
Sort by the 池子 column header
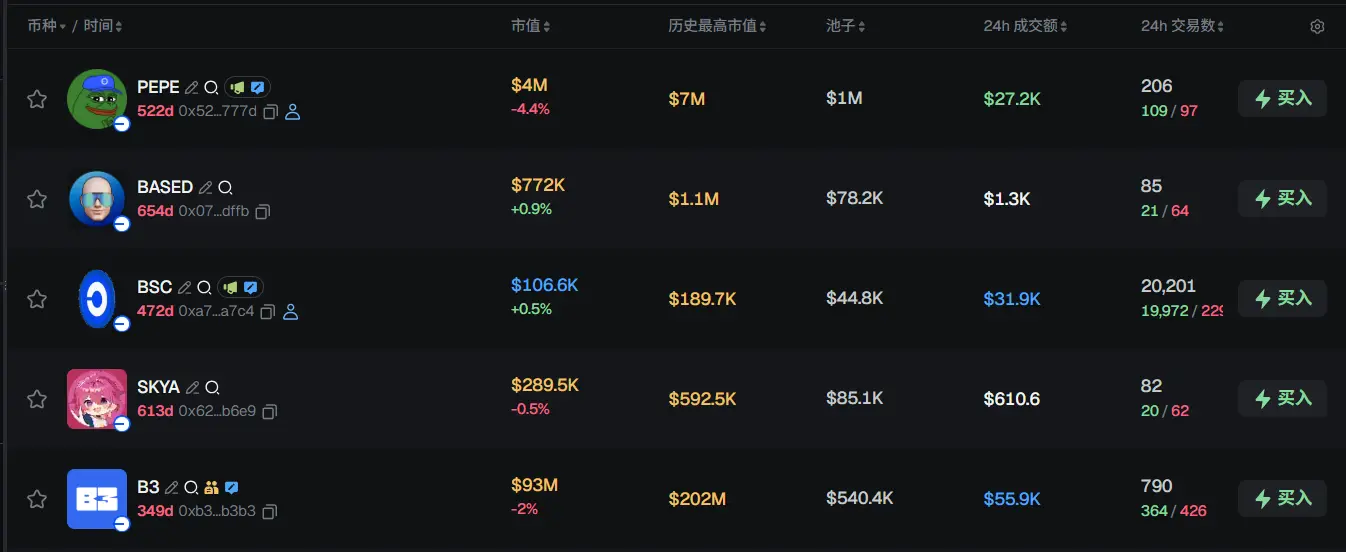(x=846, y=26)
